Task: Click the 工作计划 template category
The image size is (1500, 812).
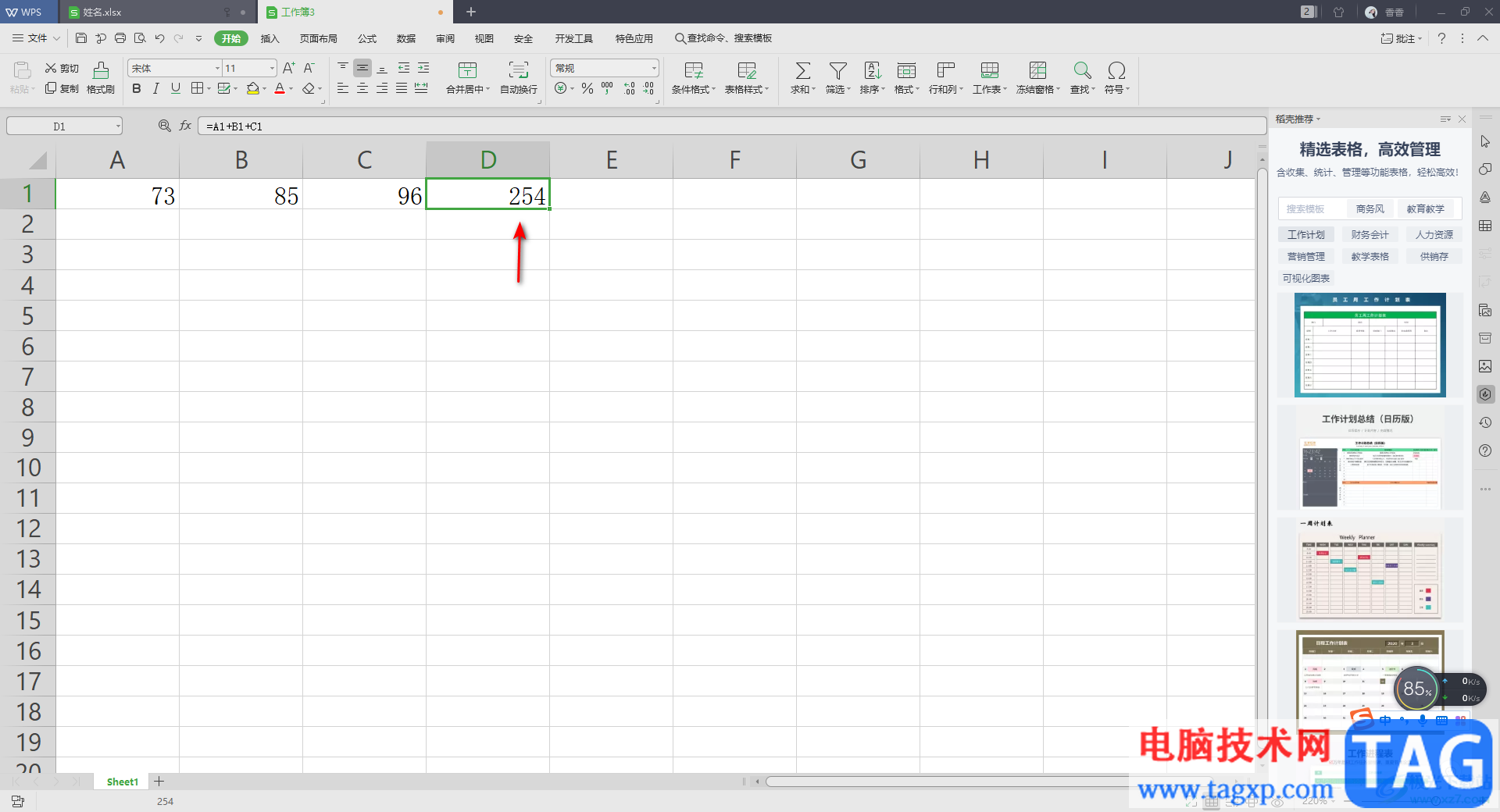Action: pos(1306,234)
